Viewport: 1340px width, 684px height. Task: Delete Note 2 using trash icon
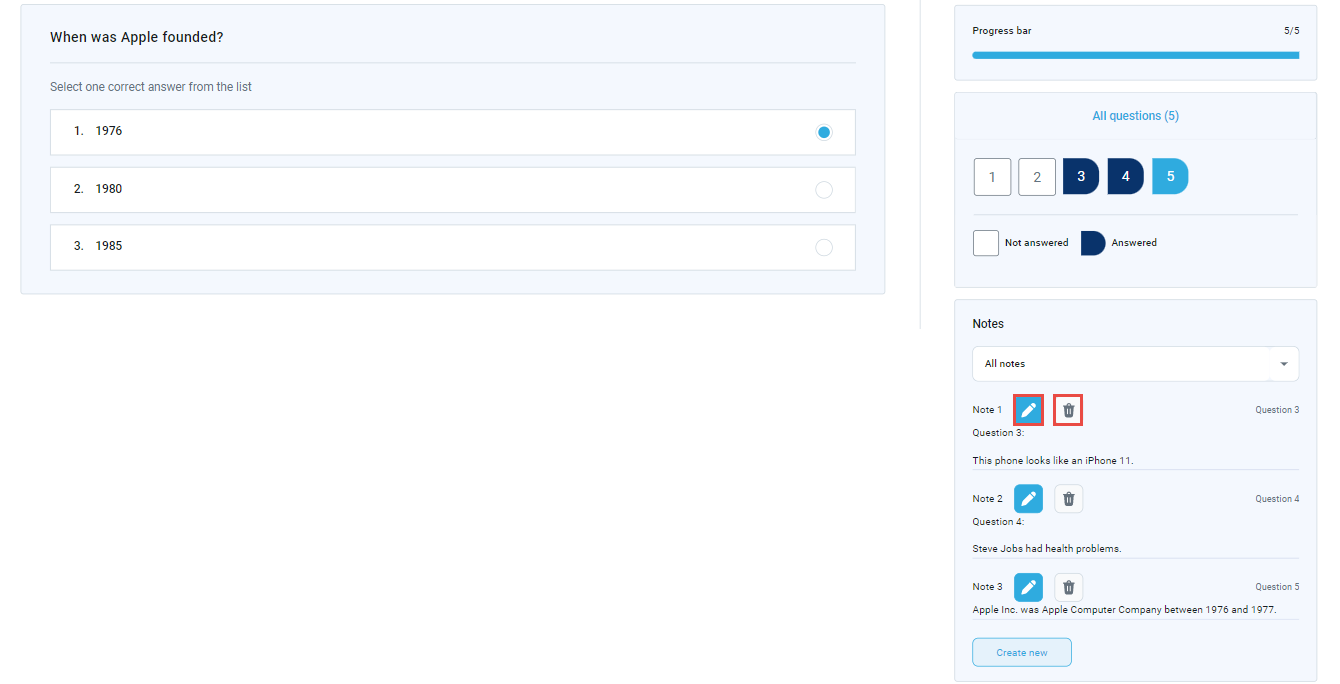tap(1068, 499)
